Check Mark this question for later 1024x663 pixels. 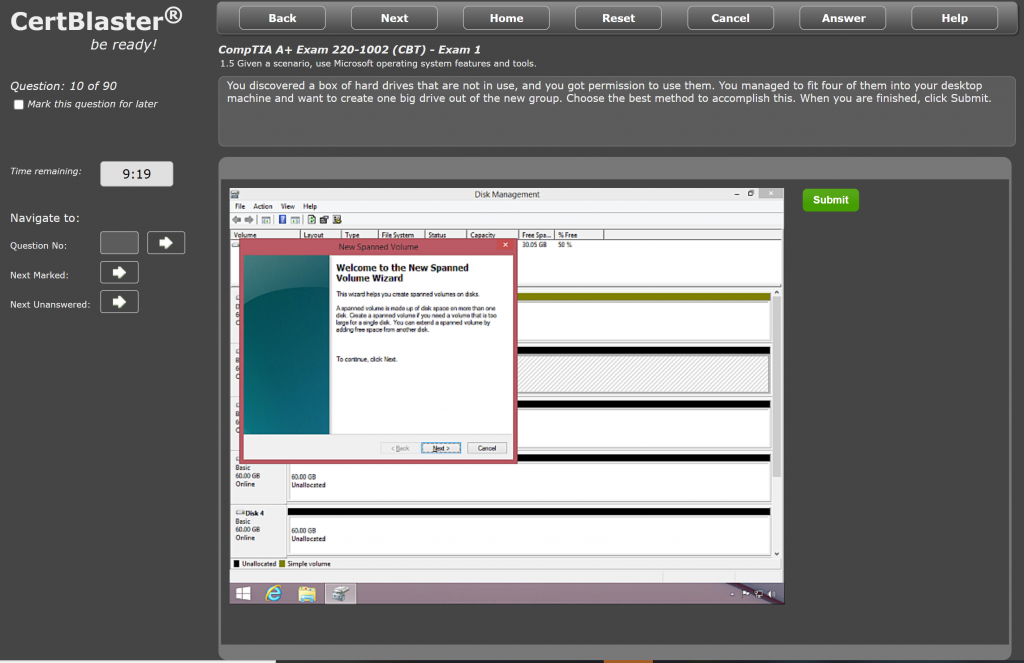[19, 105]
